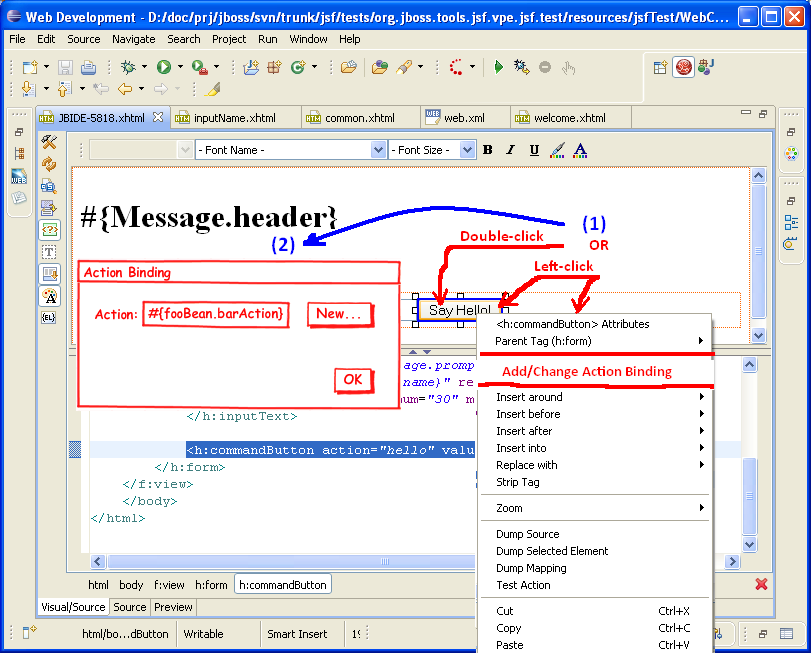811x653 pixels.
Task: Expand Insert around submenu in context menu
Action: [595, 397]
